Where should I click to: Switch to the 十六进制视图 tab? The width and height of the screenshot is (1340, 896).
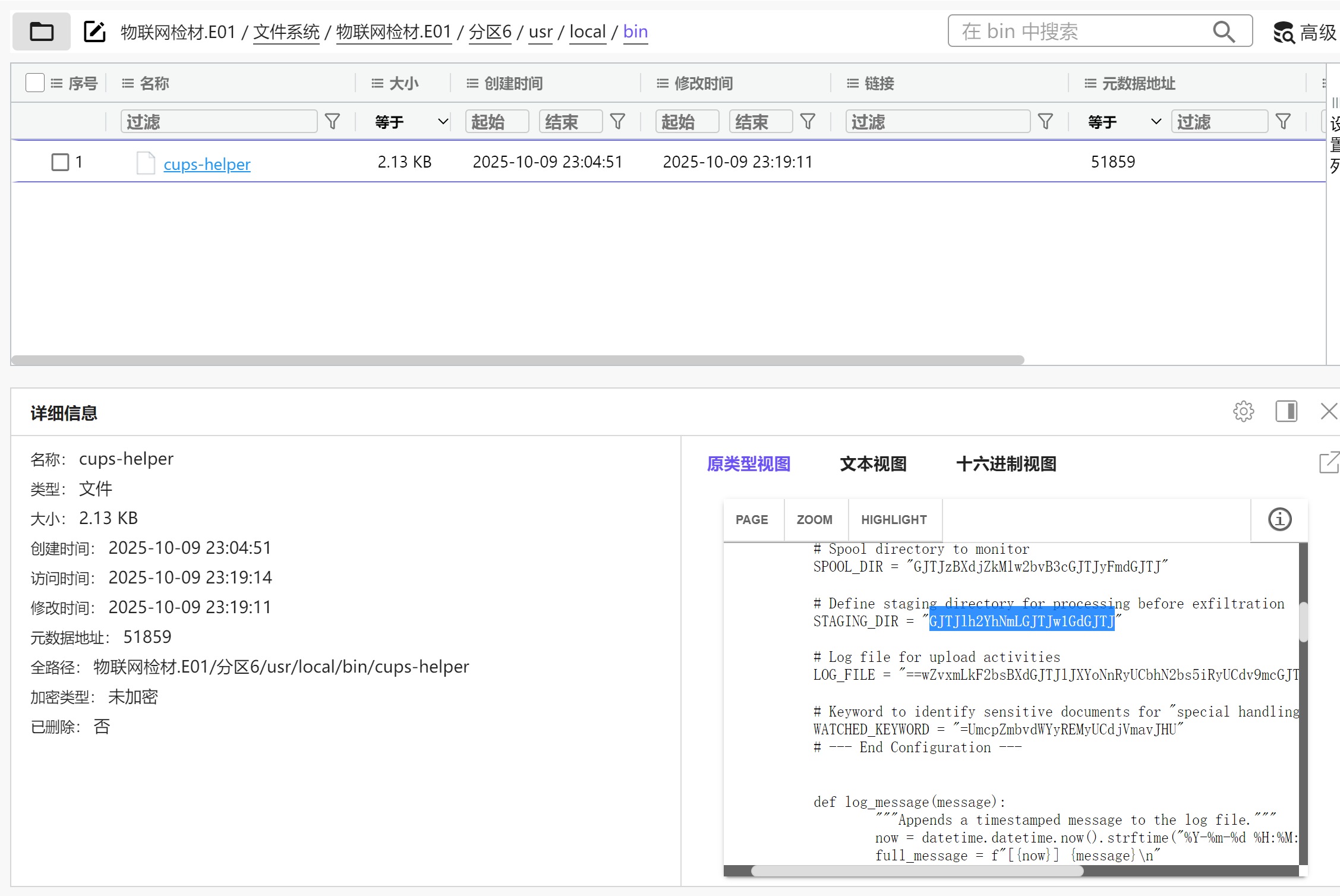tap(1006, 464)
